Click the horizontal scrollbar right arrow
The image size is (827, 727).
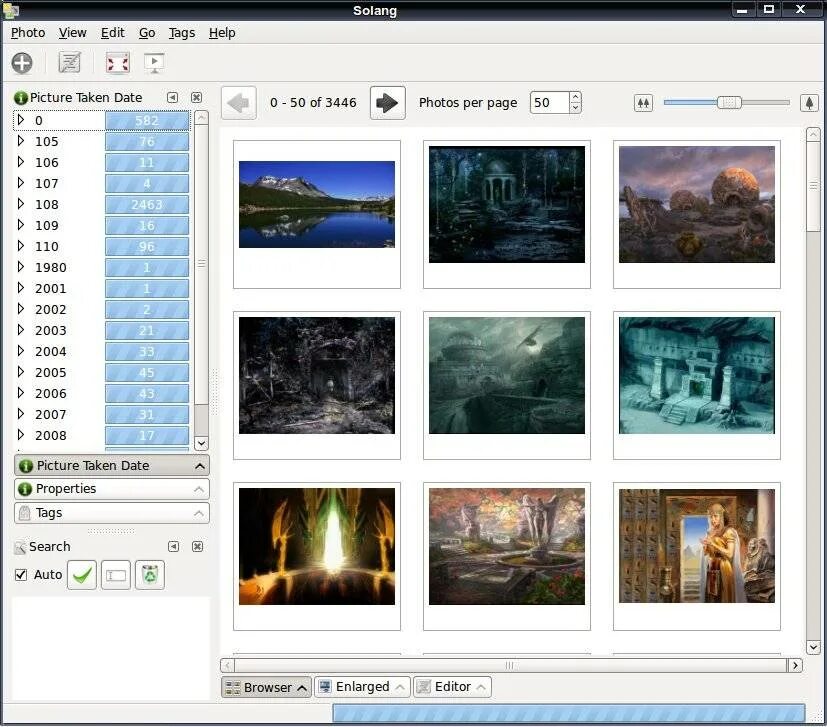pyautogui.click(x=795, y=665)
